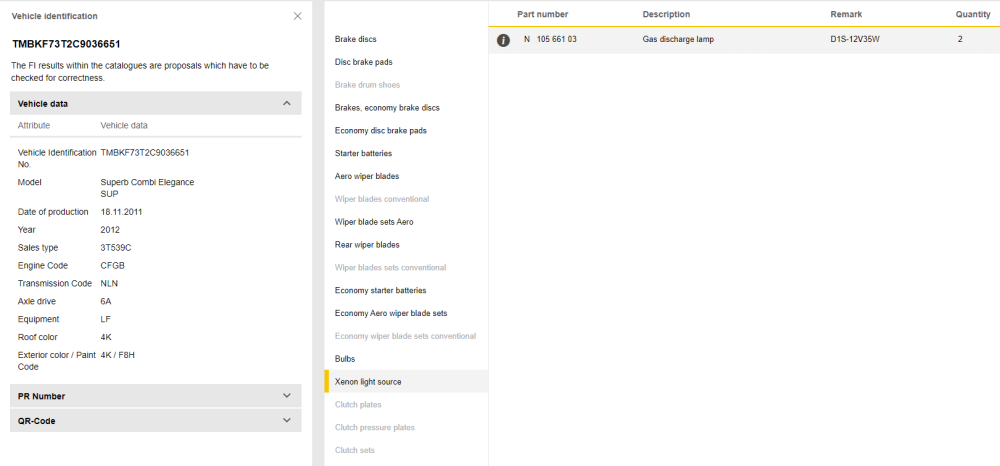
Task: Click Quantity column header
Action: click(973, 14)
